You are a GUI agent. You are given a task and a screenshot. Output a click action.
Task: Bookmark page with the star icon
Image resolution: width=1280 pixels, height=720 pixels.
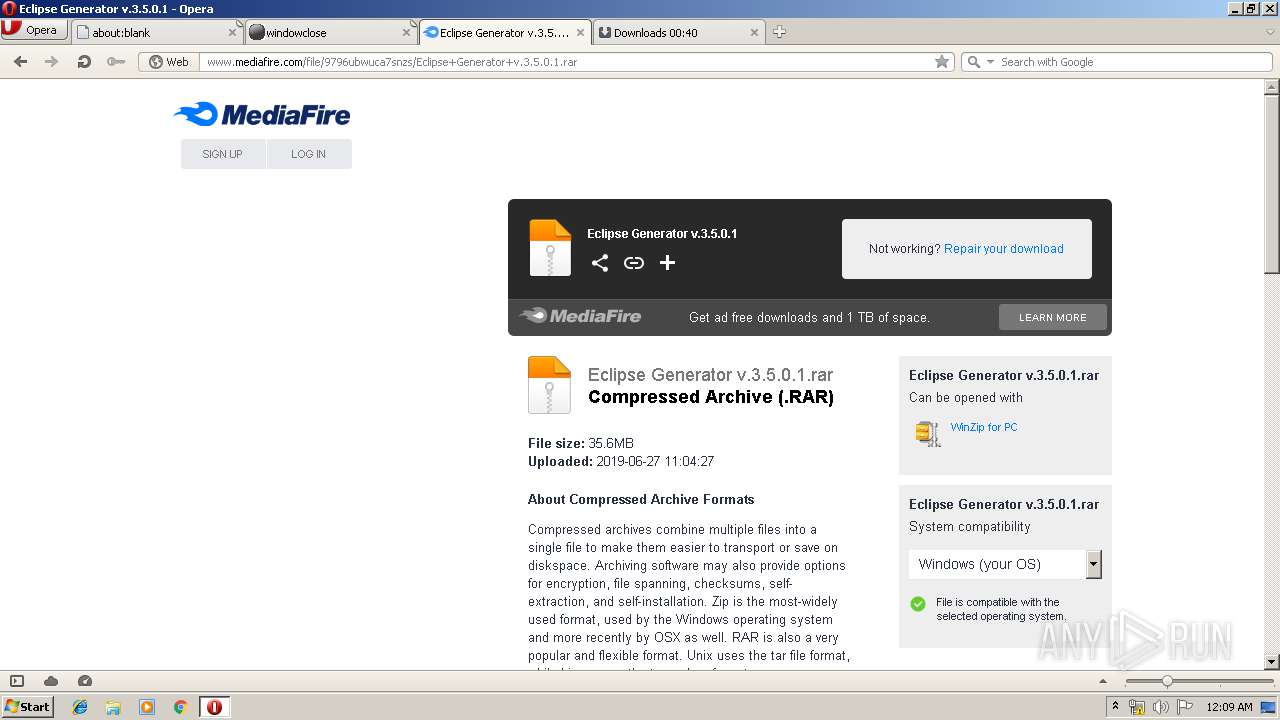pos(941,62)
